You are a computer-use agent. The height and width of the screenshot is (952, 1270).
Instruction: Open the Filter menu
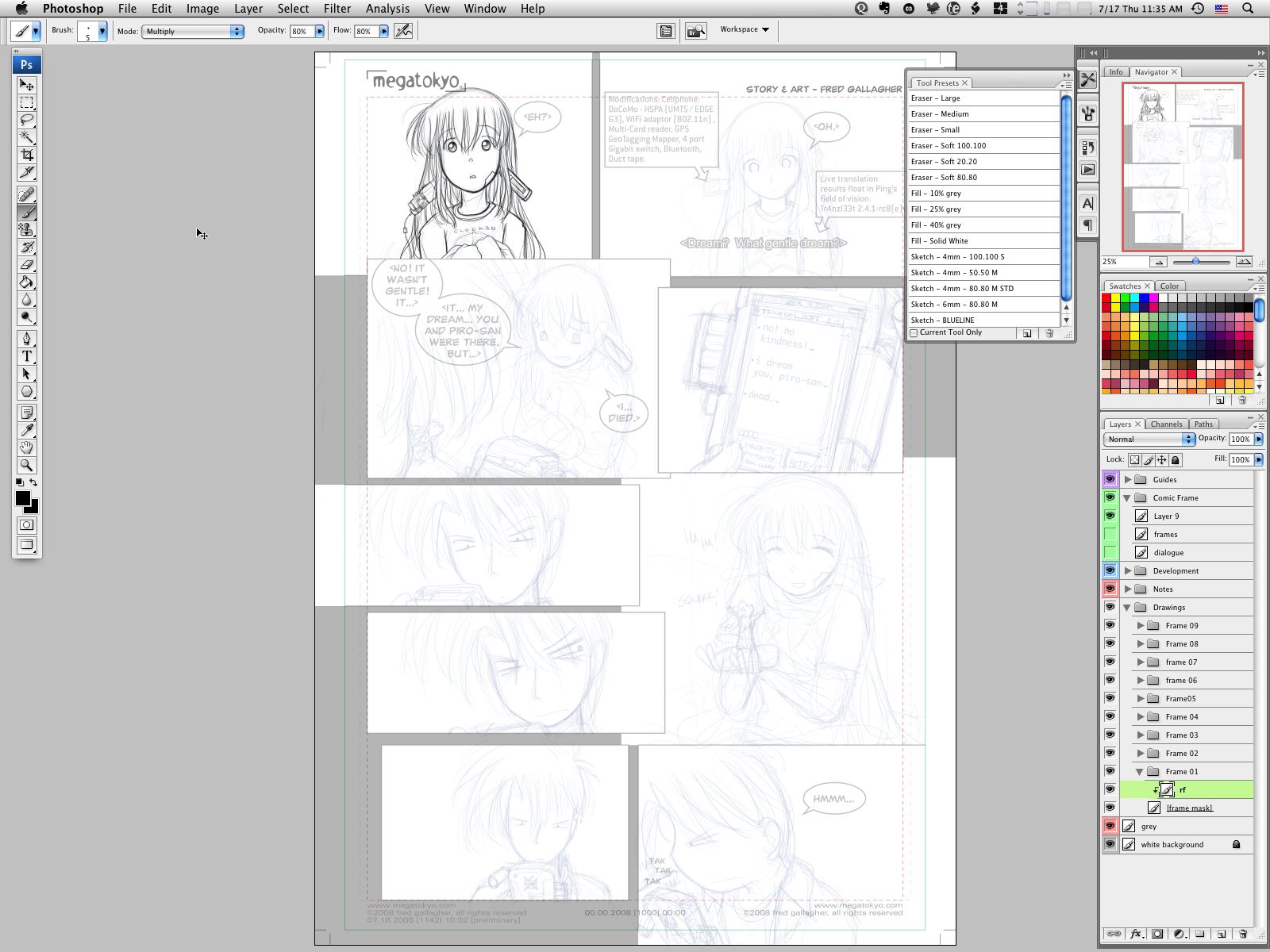pyautogui.click(x=337, y=9)
